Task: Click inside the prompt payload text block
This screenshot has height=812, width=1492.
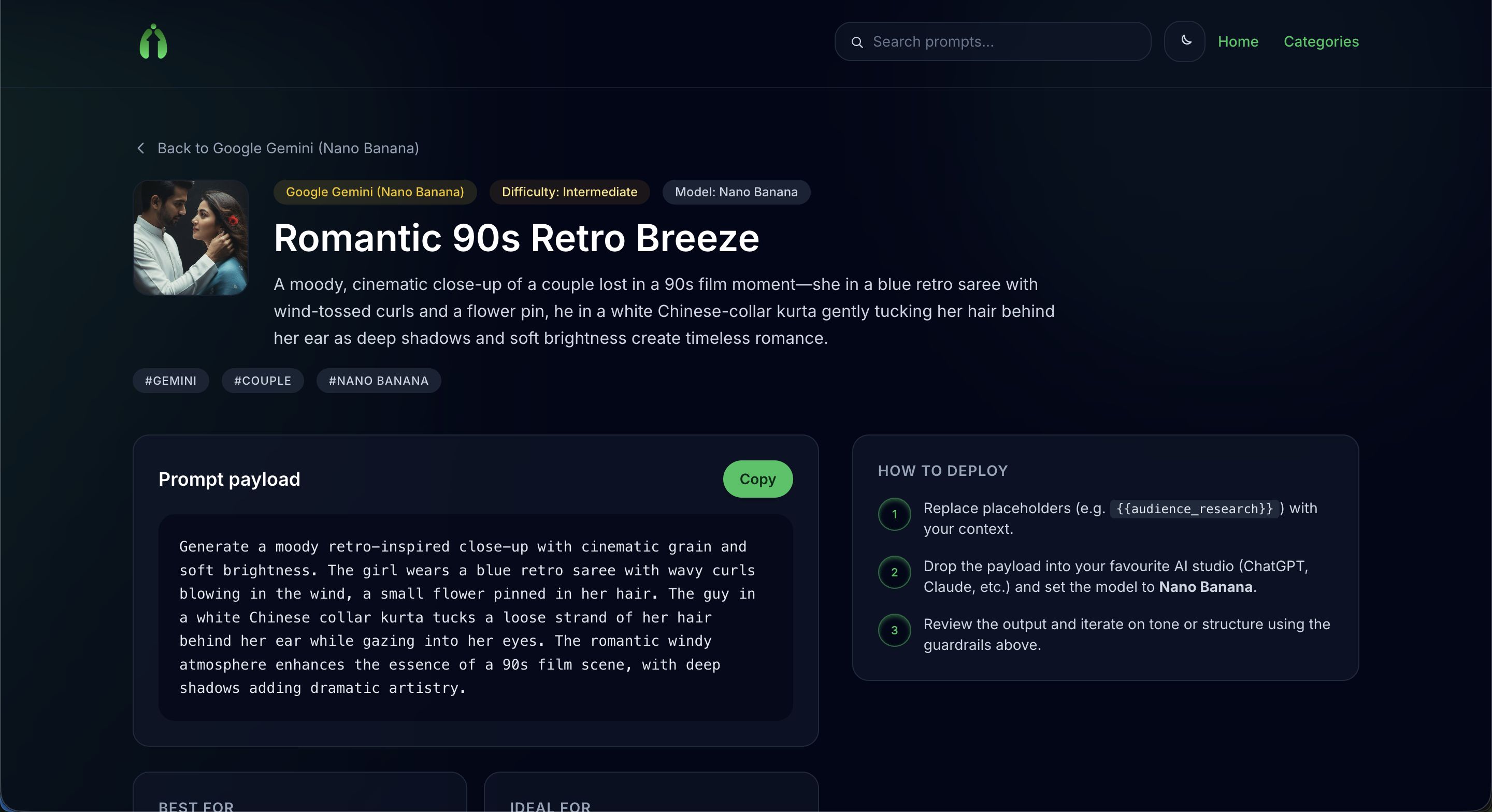Action: (x=475, y=617)
